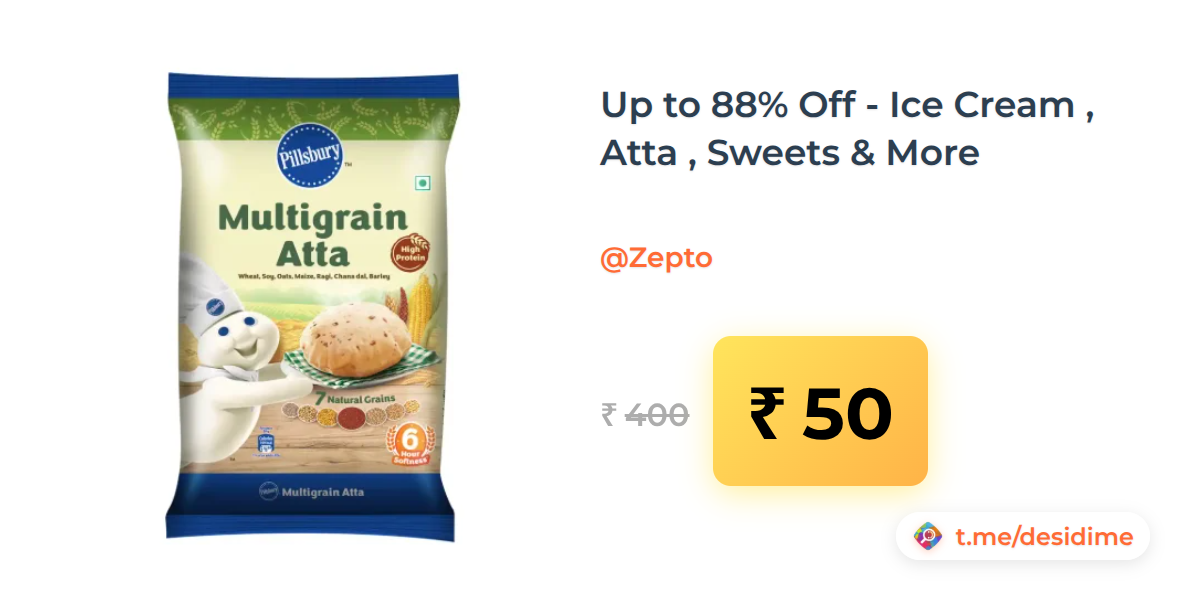The image size is (1200, 600).
Task: Click the green vegetarian mark icon
Action: tap(423, 183)
